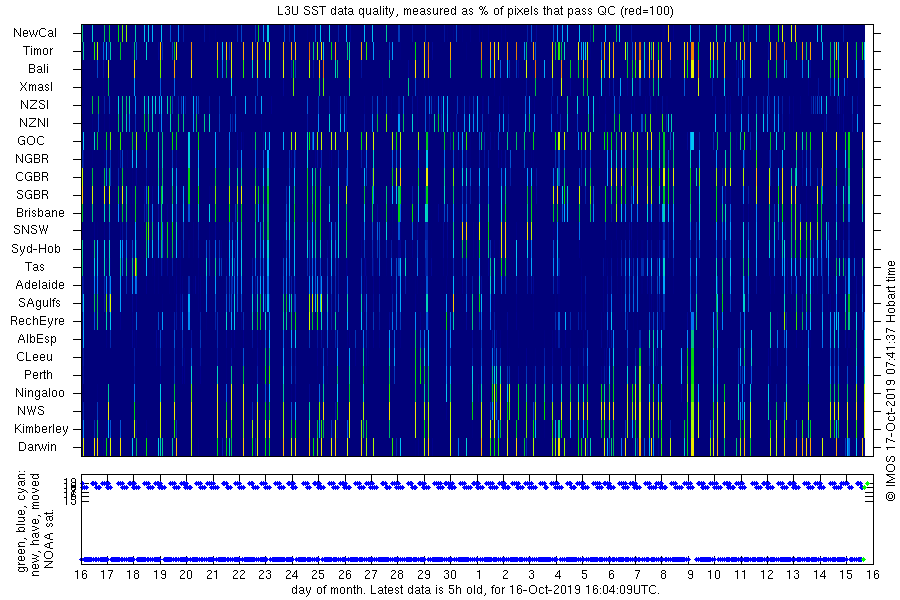Click the Kimberley region label
Viewport: 900px width, 600px height.
click(41, 429)
